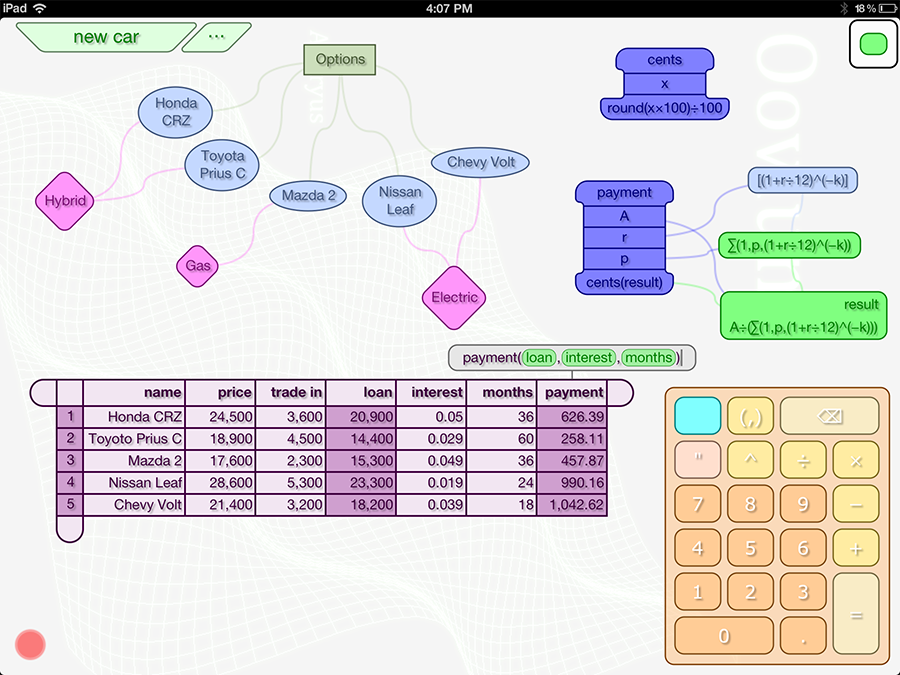Tap the cyan blank key on the keypad
The height and width of the screenshot is (675, 900).
click(697, 416)
